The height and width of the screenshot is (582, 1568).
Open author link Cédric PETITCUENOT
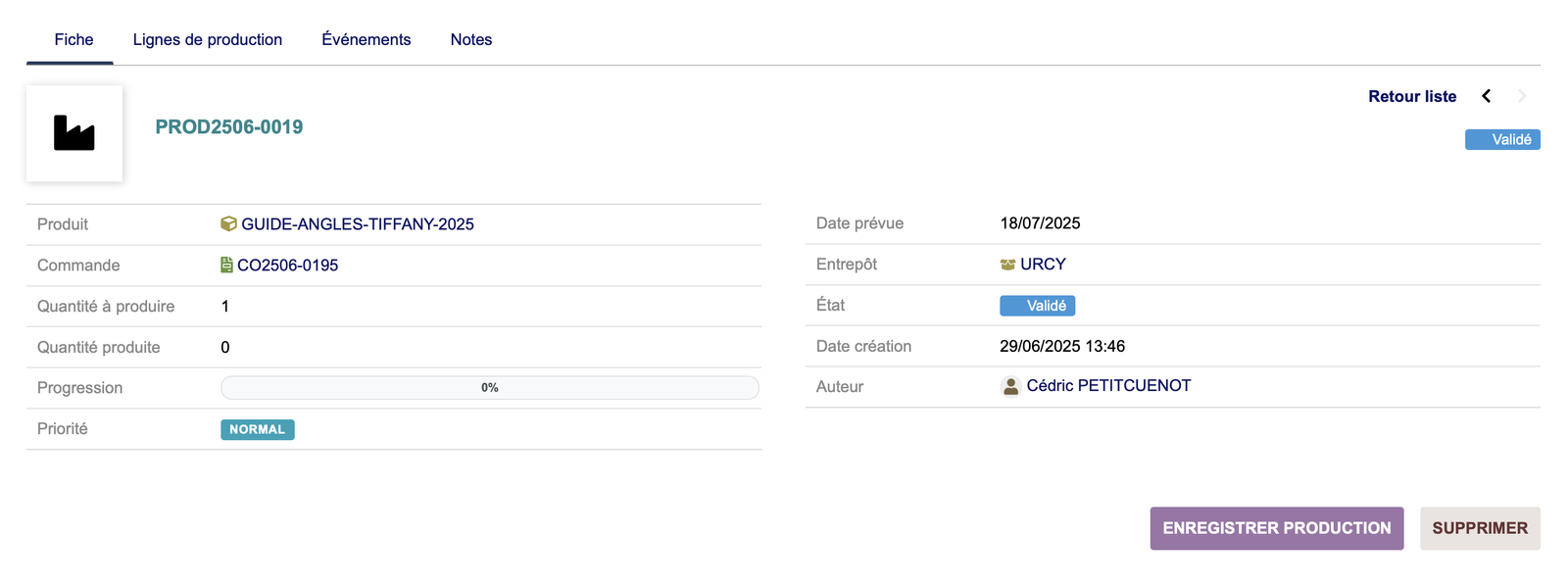pyautogui.click(x=1108, y=386)
